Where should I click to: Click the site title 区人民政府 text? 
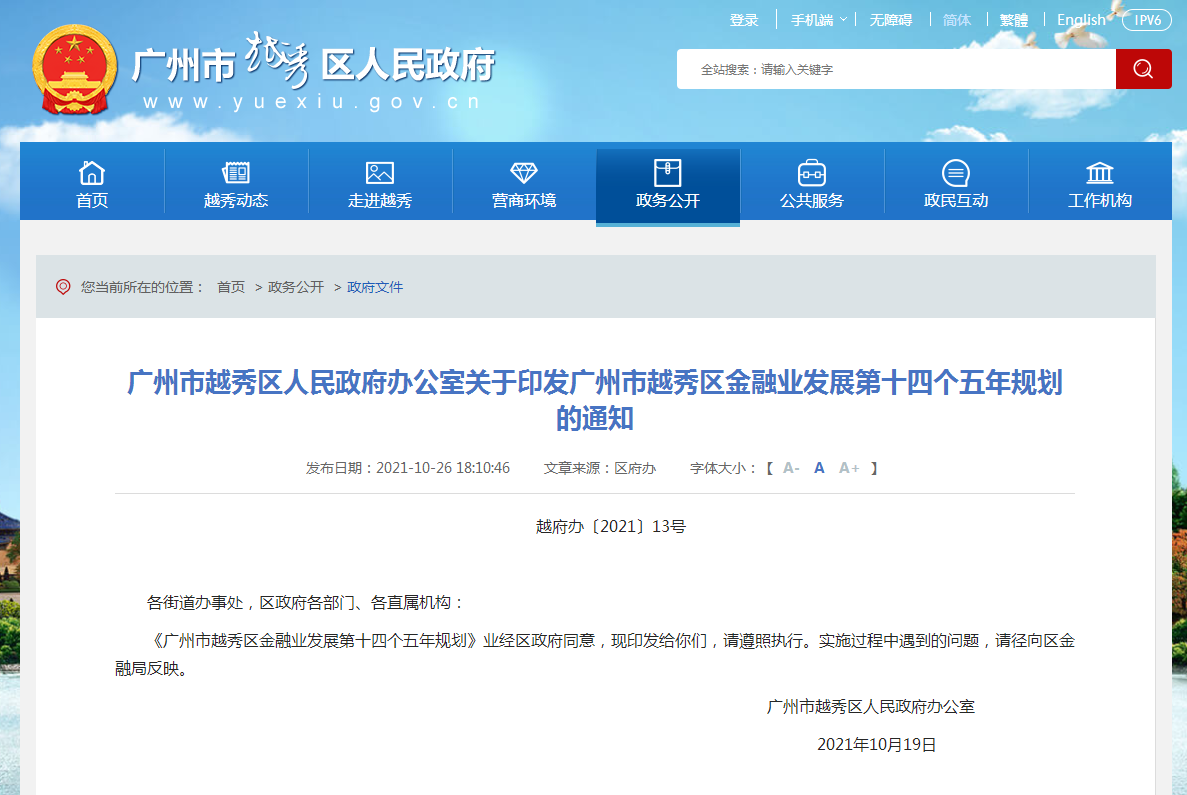(408, 64)
